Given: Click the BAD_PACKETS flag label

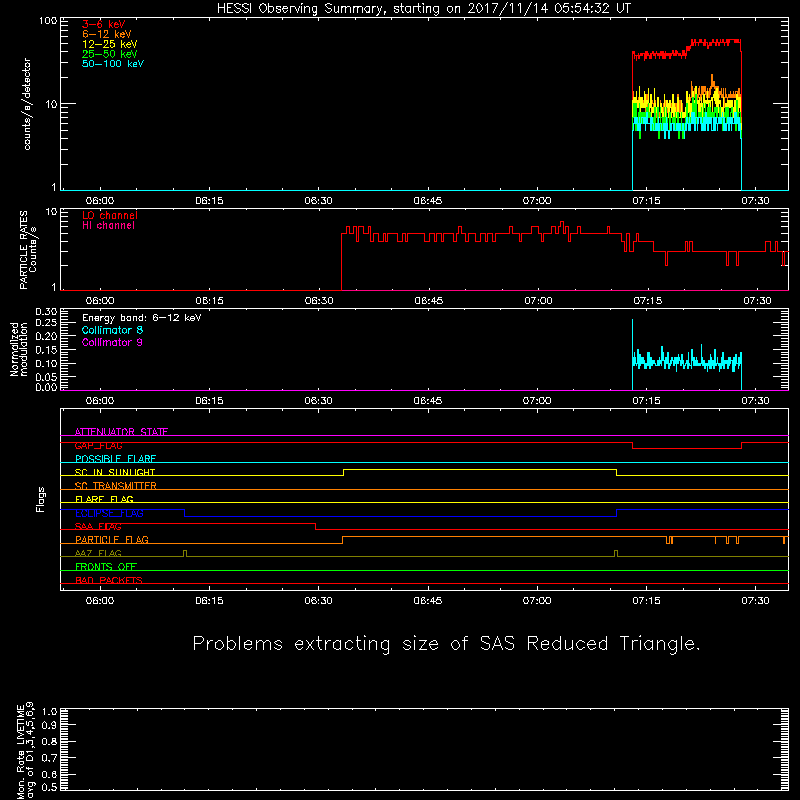Looking at the screenshot, I should (x=109, y=580).
